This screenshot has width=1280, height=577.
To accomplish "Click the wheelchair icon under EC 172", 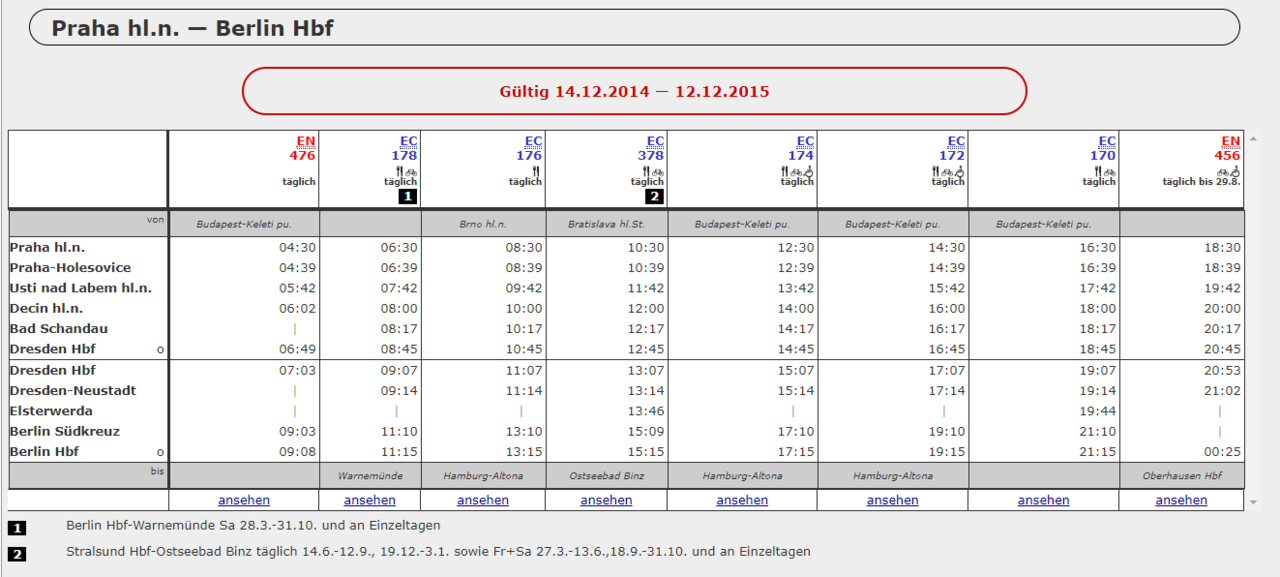I will (960, 171).
